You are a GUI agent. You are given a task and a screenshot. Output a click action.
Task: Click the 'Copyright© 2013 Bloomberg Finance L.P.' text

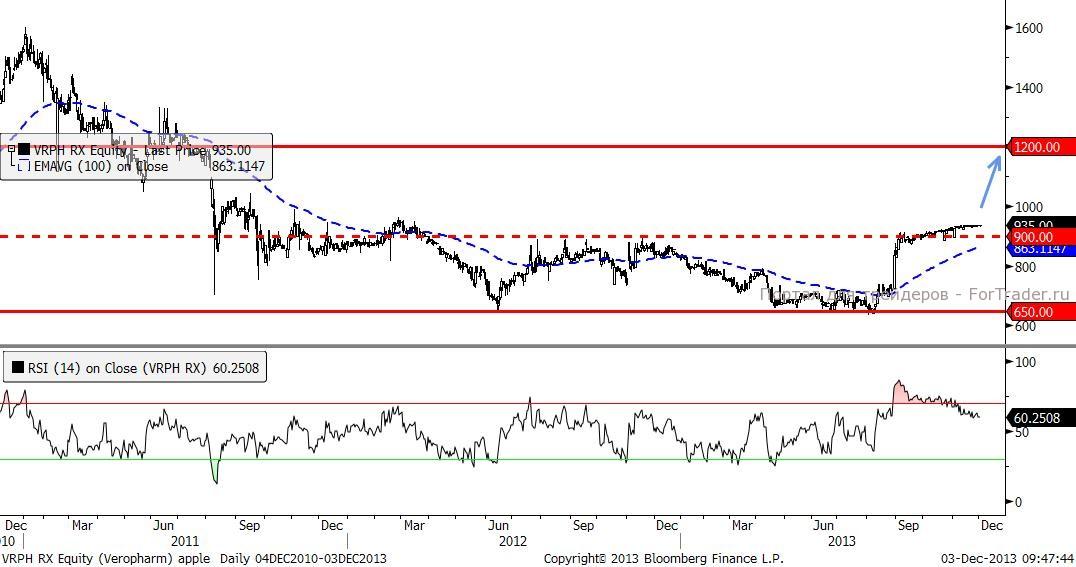664,559
